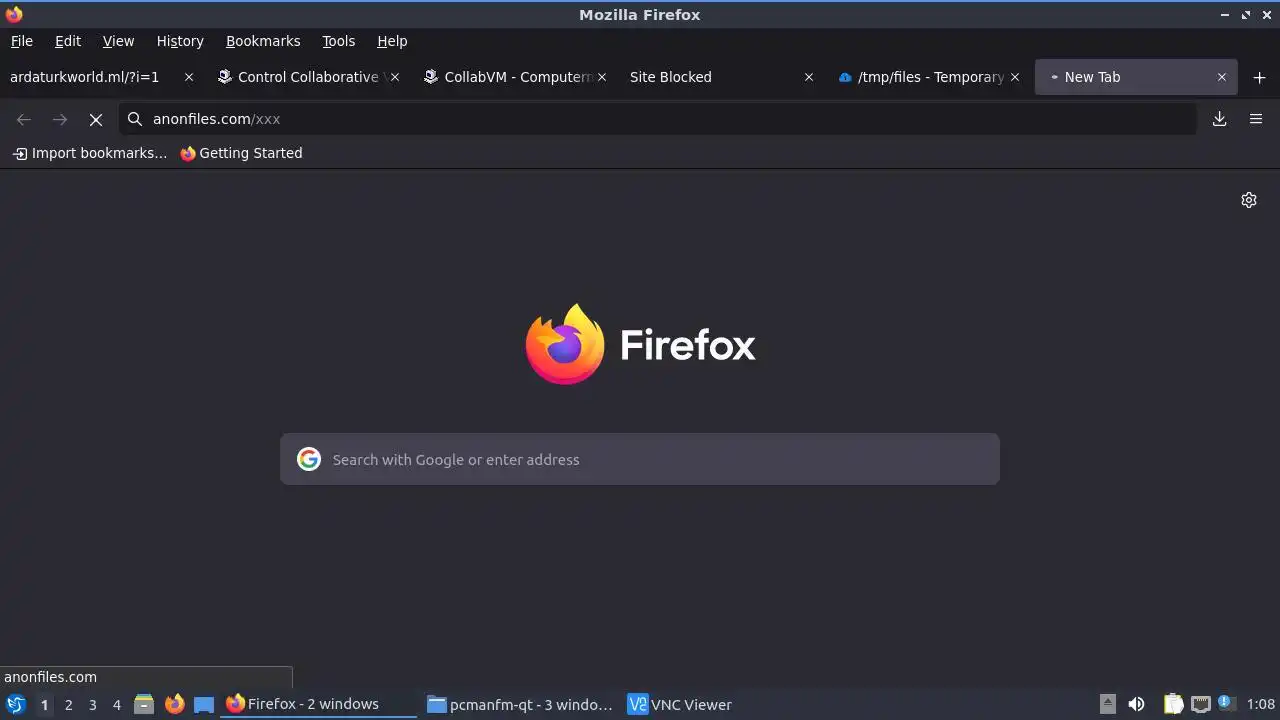
Task: Launch Firefox from the panel quick-launch icon
Action: [174, 704]
